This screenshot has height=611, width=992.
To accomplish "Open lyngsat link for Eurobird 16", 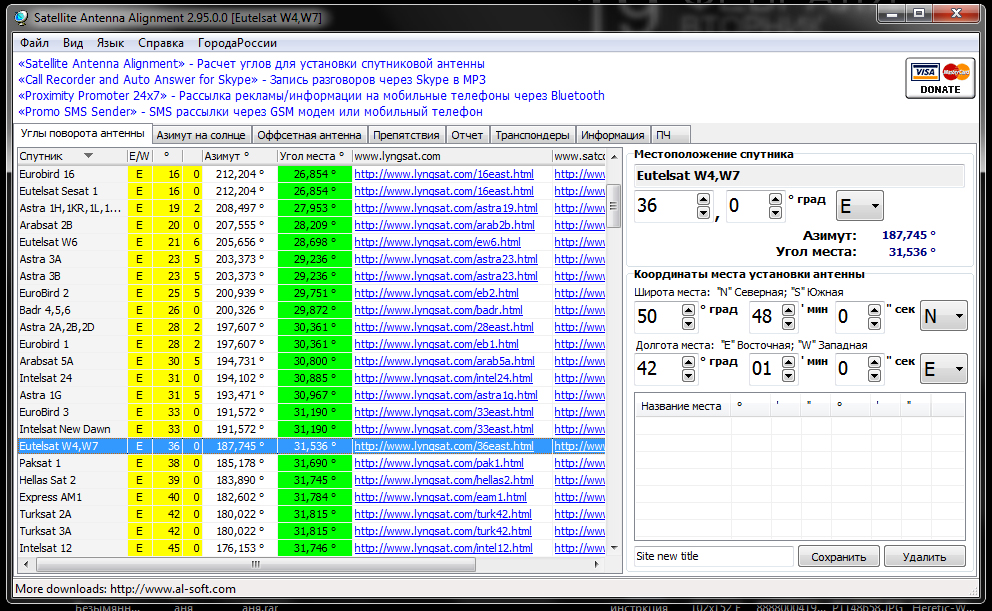I will point(443,174).
